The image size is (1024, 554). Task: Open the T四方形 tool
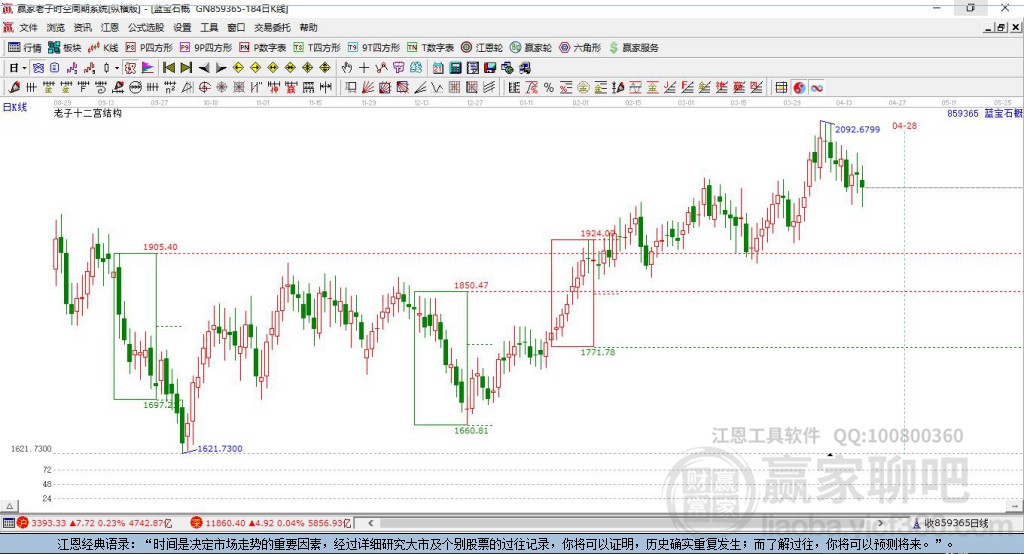tap(317, 48)
